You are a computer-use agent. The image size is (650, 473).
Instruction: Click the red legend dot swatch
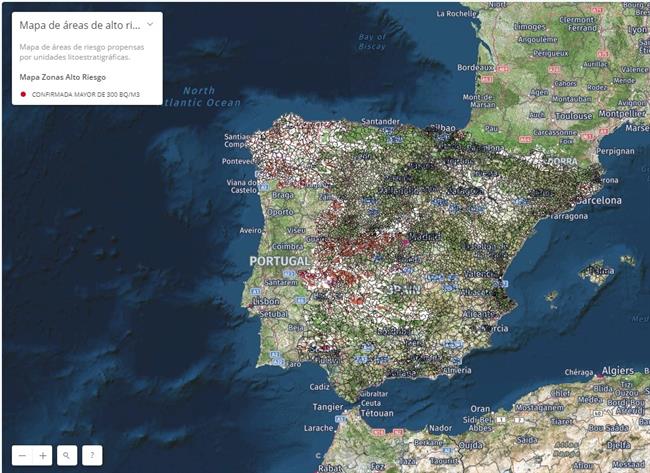(23, 94)
